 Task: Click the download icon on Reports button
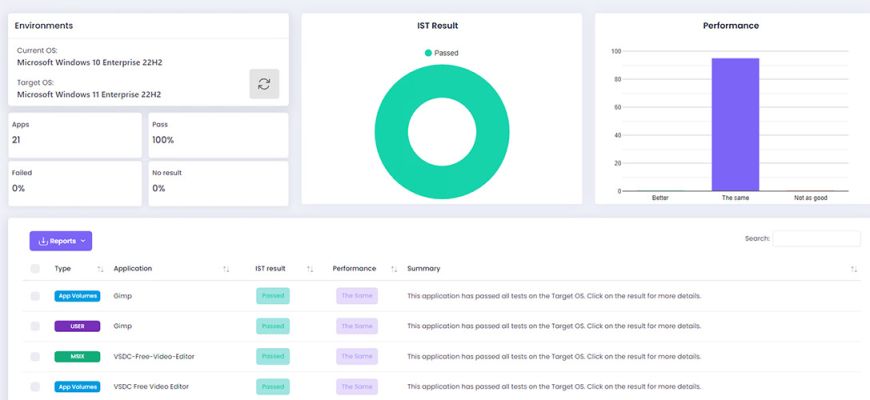pos(43,241)
